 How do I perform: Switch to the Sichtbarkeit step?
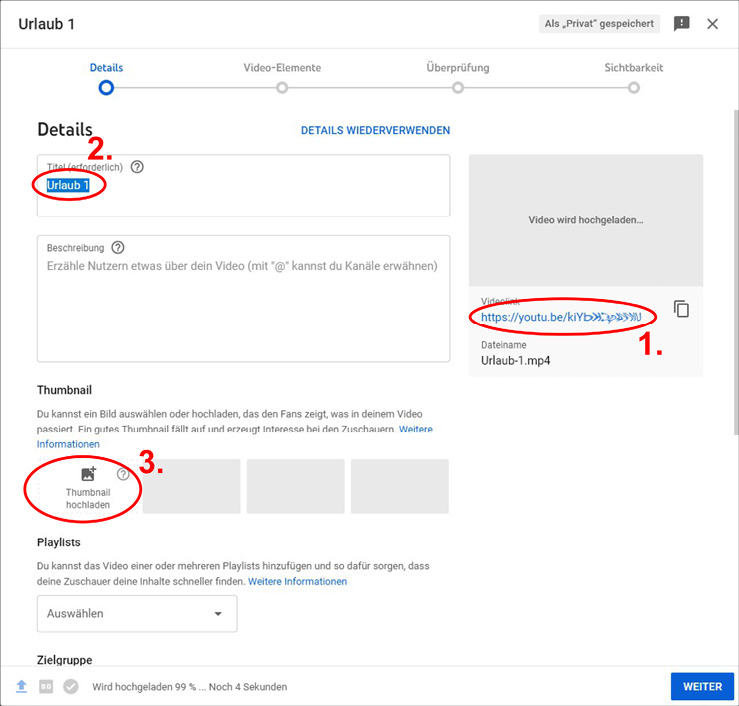coord(633,87)
